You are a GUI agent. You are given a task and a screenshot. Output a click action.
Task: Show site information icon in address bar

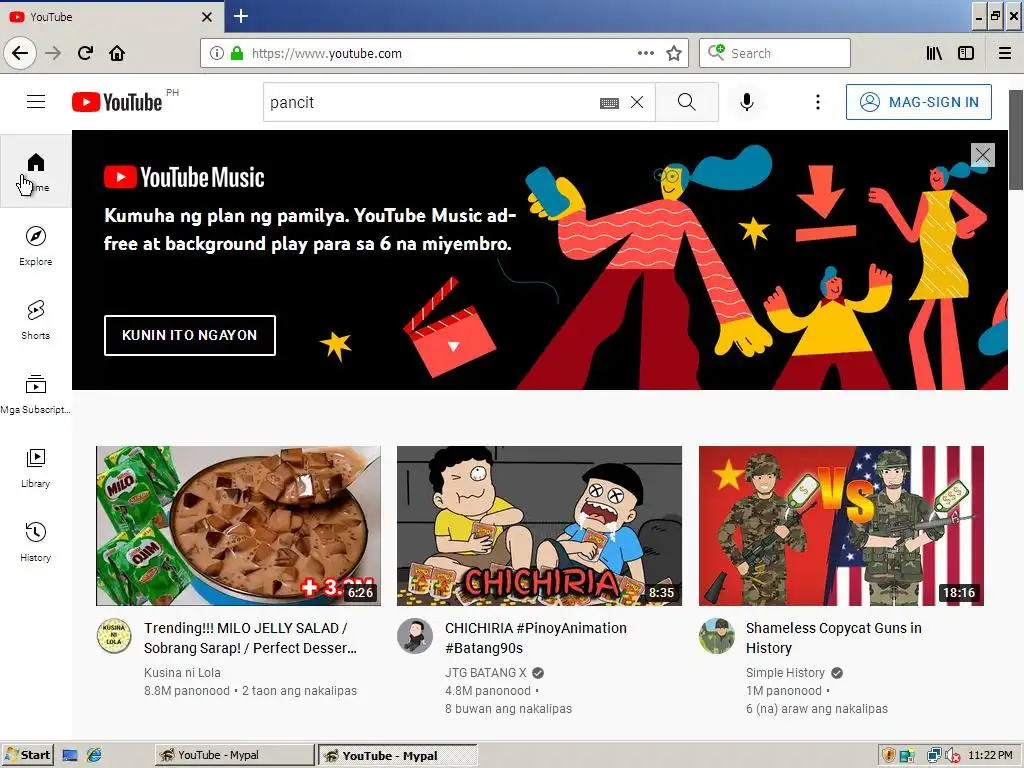pyautogui.click(x=217, y=53)
